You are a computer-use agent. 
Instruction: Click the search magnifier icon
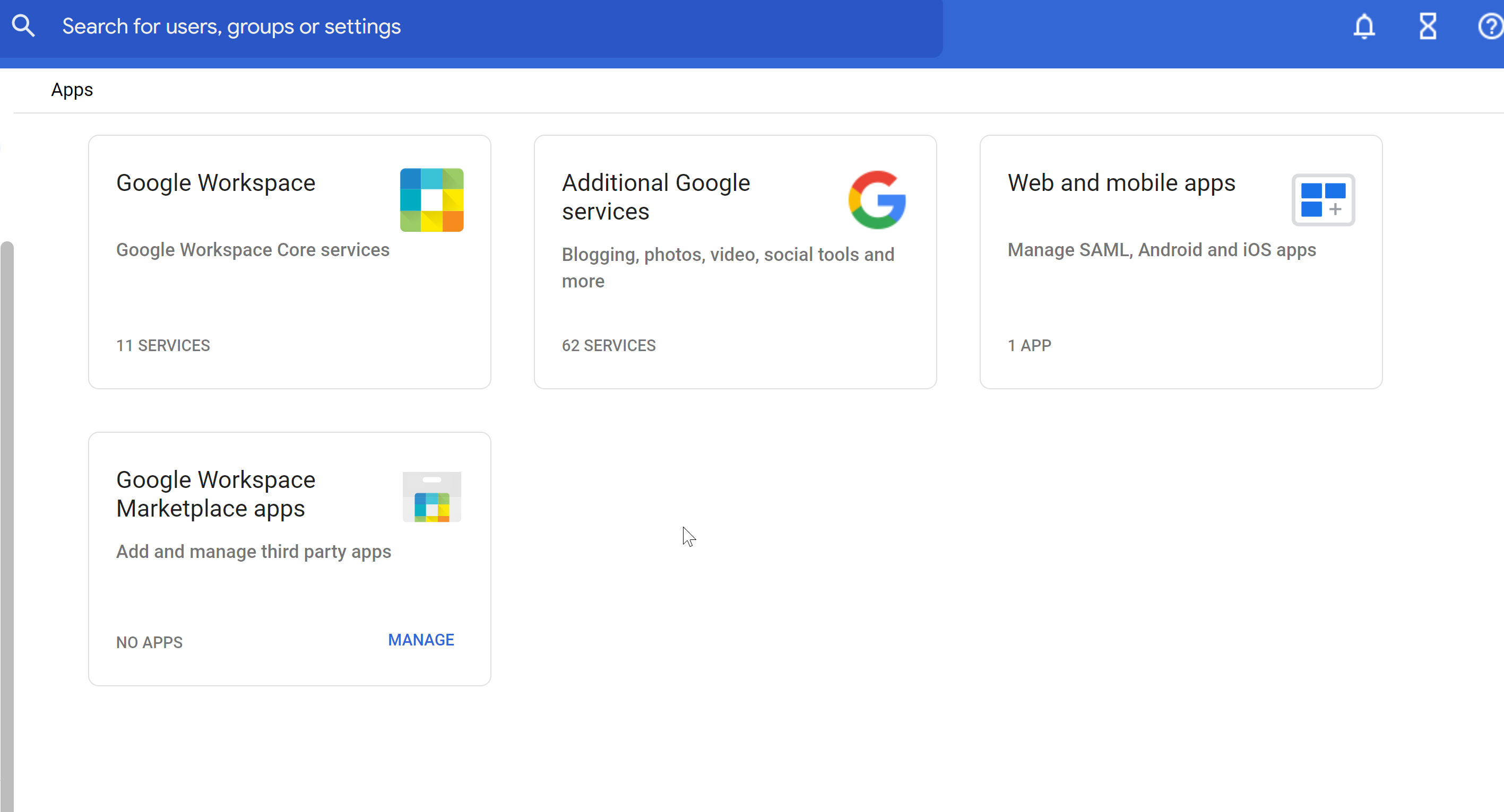[23, 26]
